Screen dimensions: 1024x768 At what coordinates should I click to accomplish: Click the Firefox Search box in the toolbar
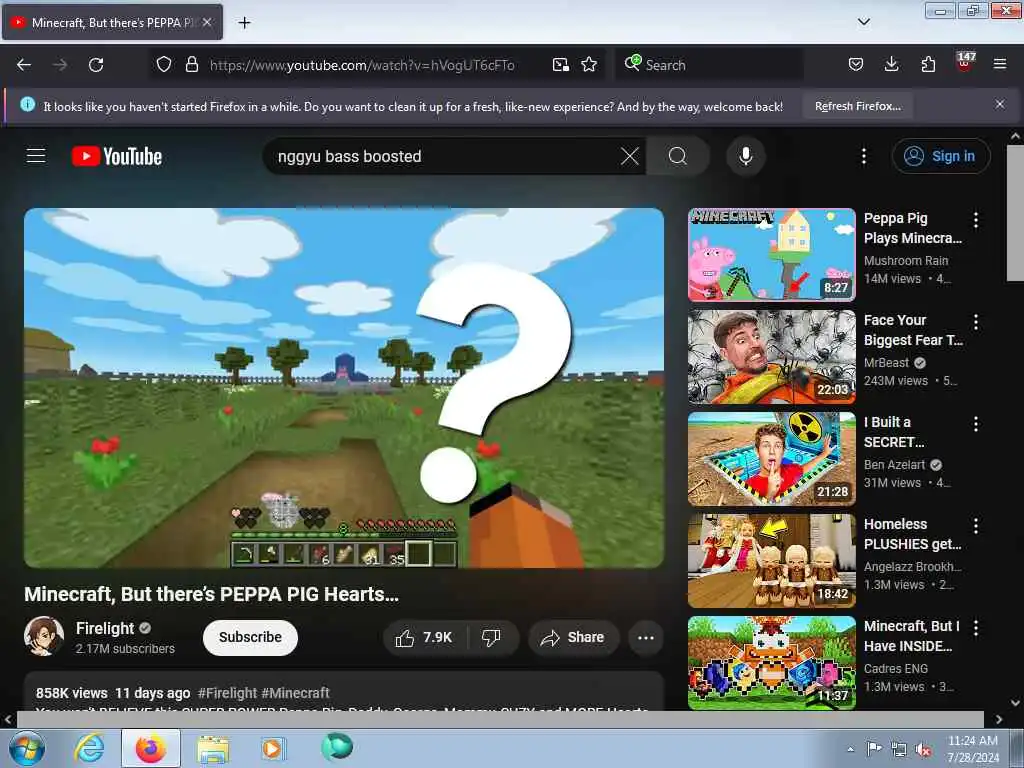709,65
